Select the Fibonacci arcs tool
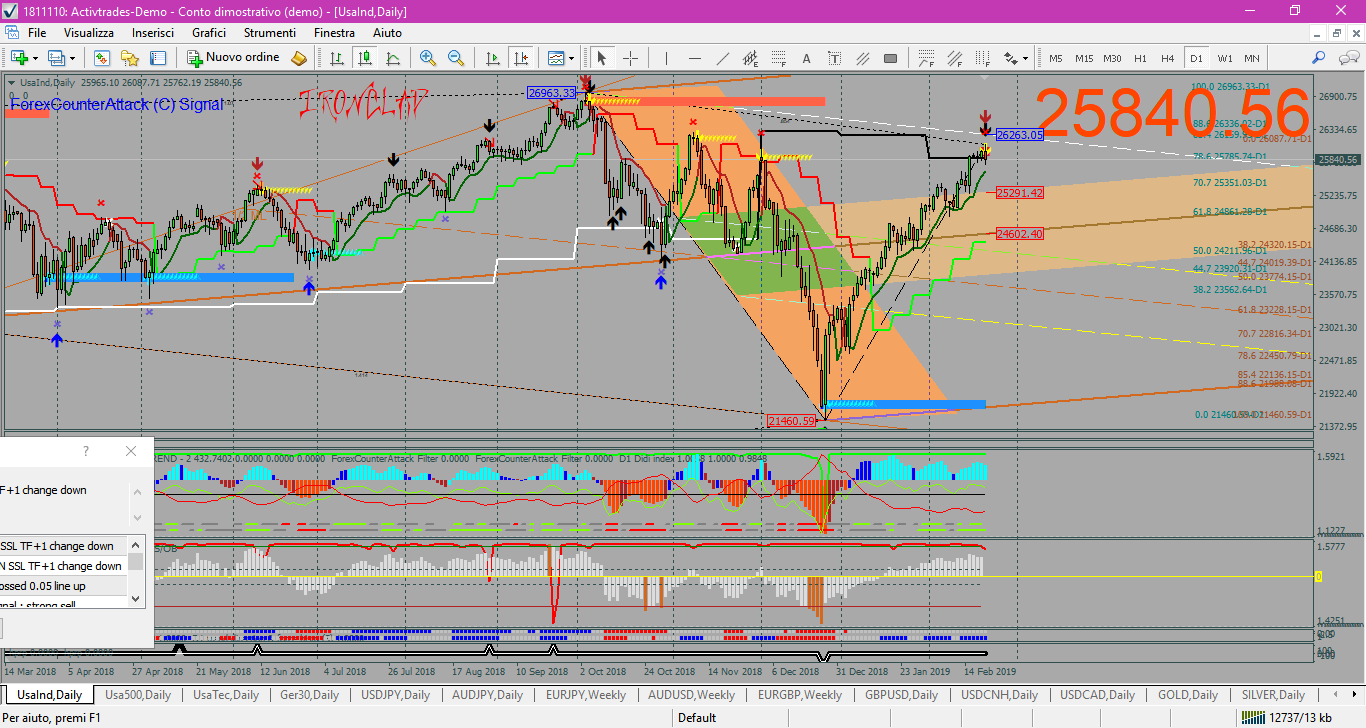 927,58
